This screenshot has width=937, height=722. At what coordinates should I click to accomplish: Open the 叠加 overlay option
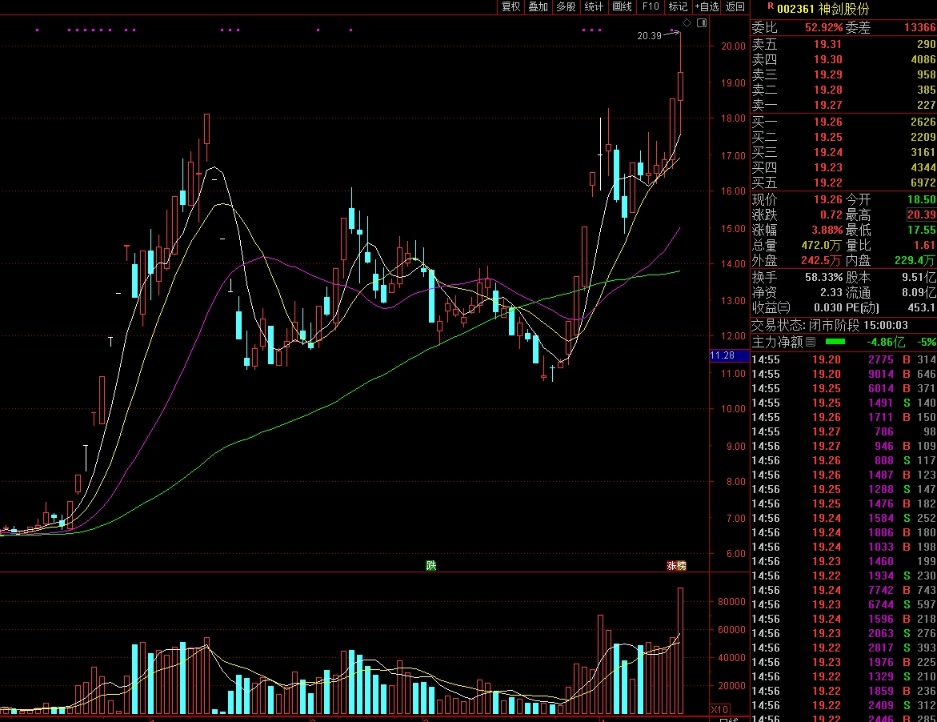(x=539, y=7)
